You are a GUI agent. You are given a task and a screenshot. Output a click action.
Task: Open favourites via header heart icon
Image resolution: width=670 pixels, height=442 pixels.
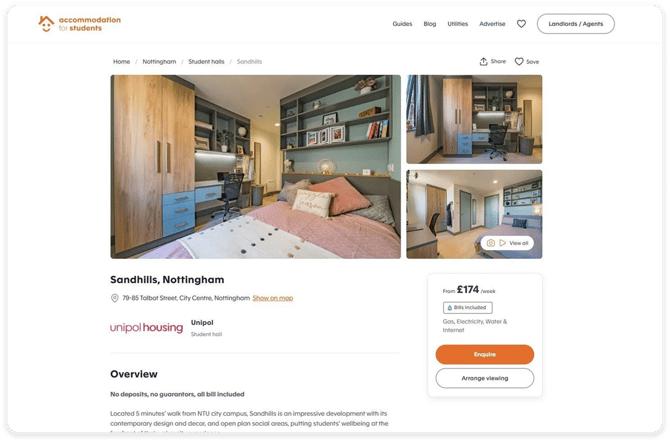521,24
